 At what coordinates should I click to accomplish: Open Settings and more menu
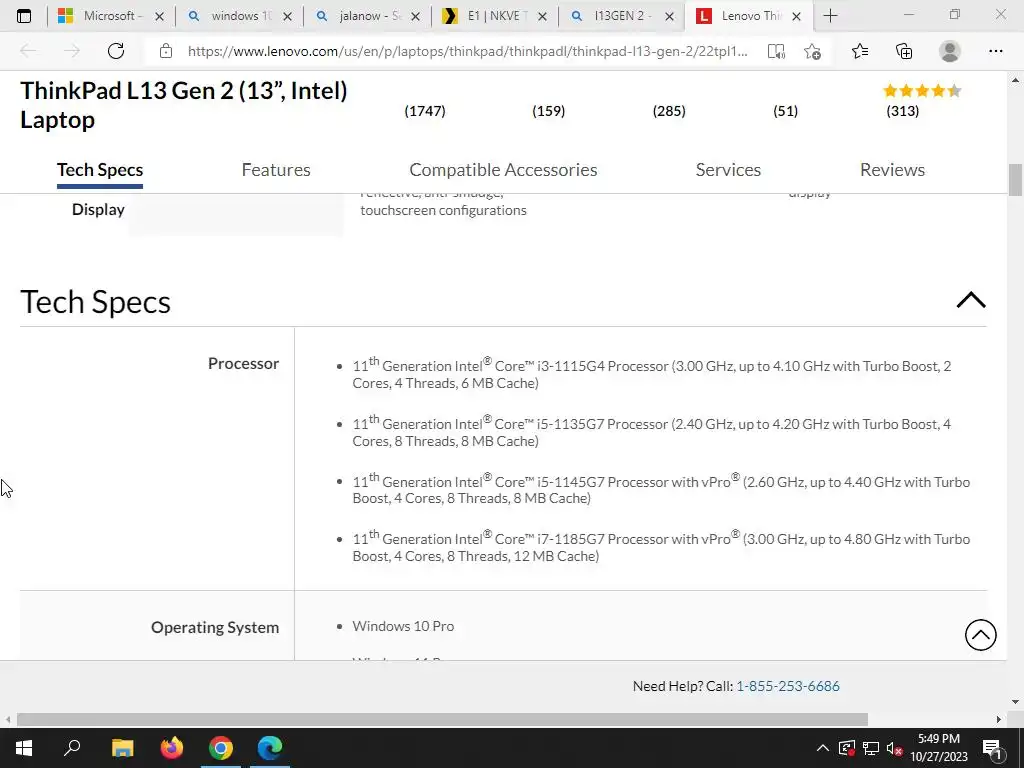(995, 51)
